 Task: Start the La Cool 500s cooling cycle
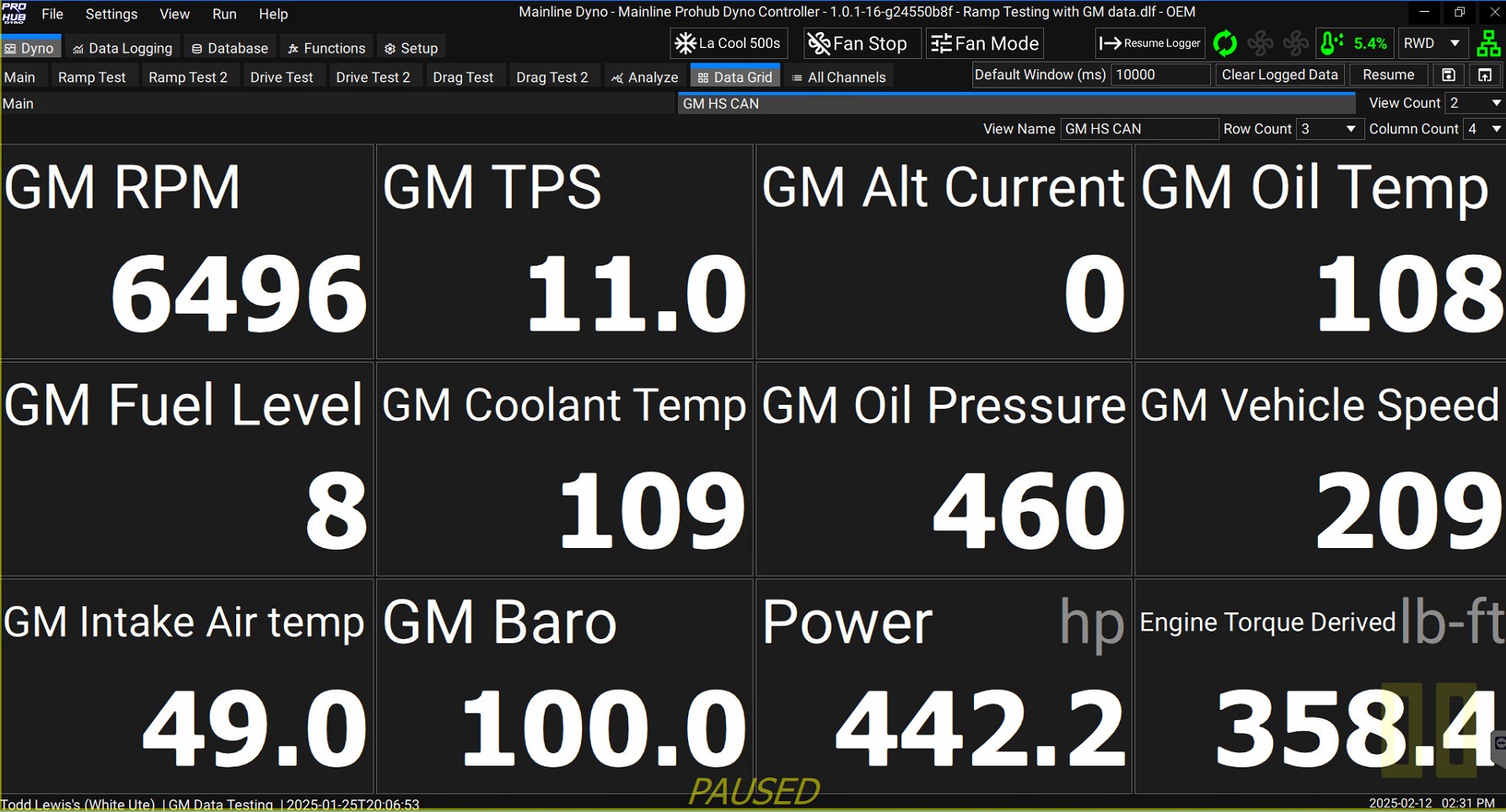(729, 43)
